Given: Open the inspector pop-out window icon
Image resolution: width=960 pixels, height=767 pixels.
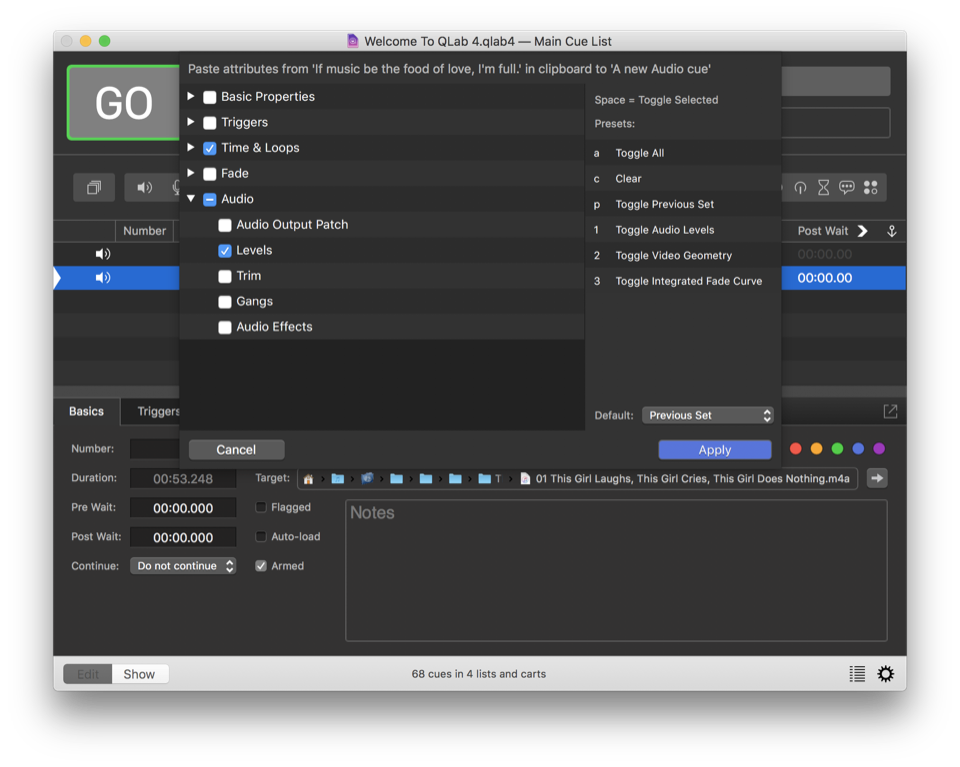Looking at the screenshot, I should point(890,412).
